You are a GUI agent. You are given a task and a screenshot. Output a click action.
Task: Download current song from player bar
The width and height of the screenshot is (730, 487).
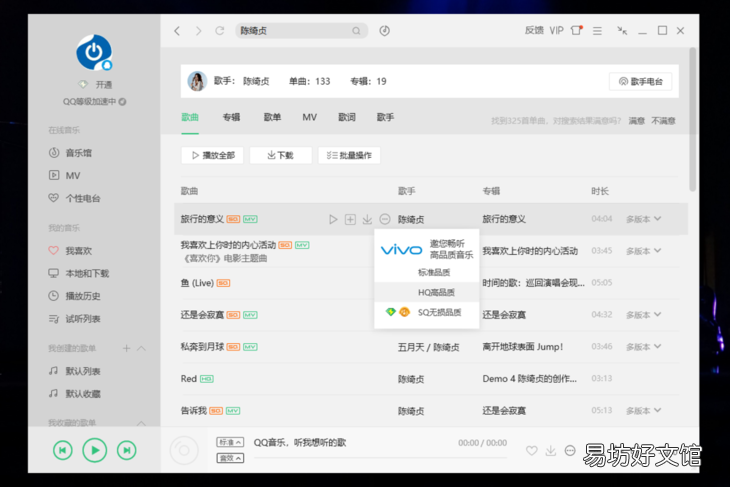[551, 451]
